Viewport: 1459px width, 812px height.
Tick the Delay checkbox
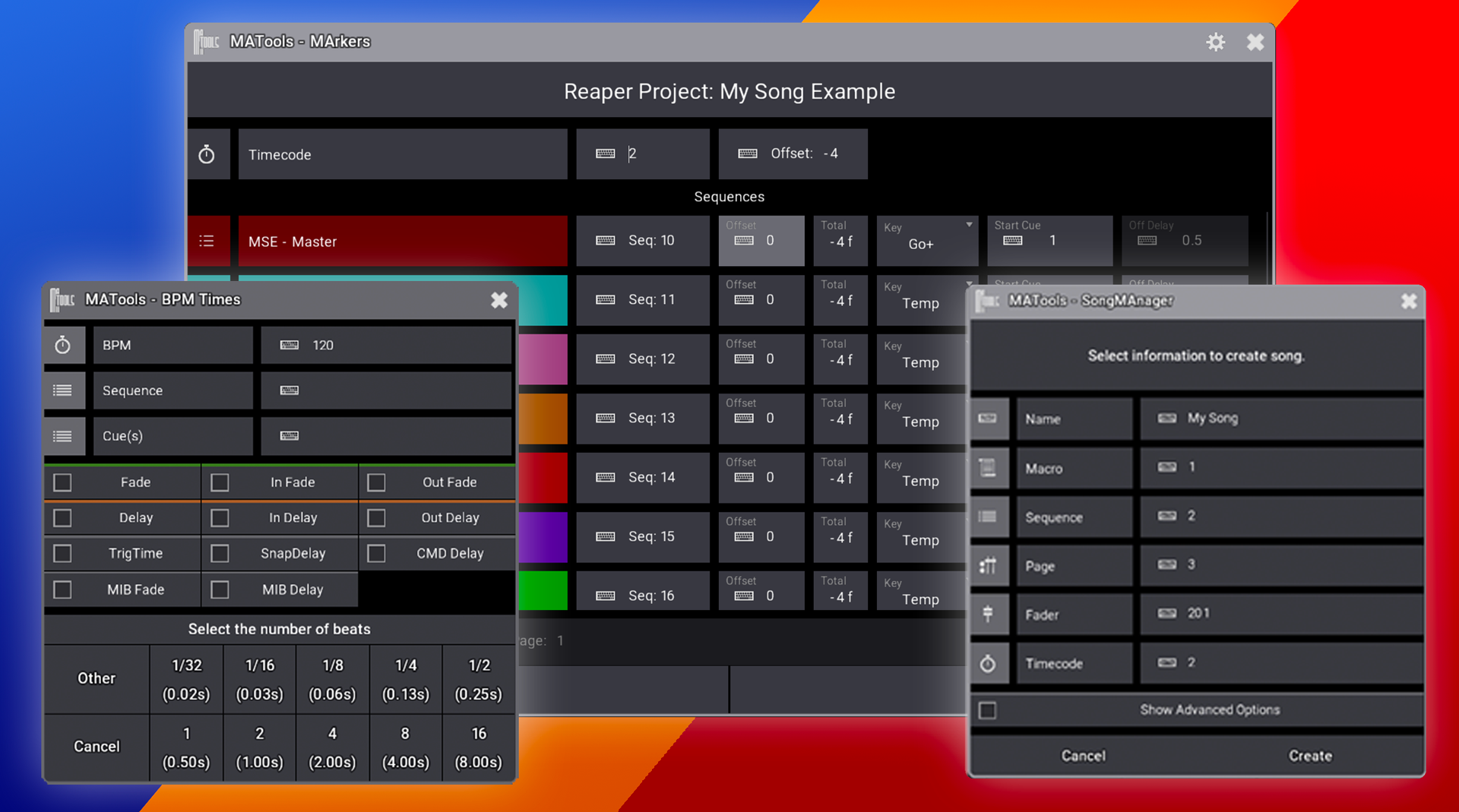tap(62, 518)
